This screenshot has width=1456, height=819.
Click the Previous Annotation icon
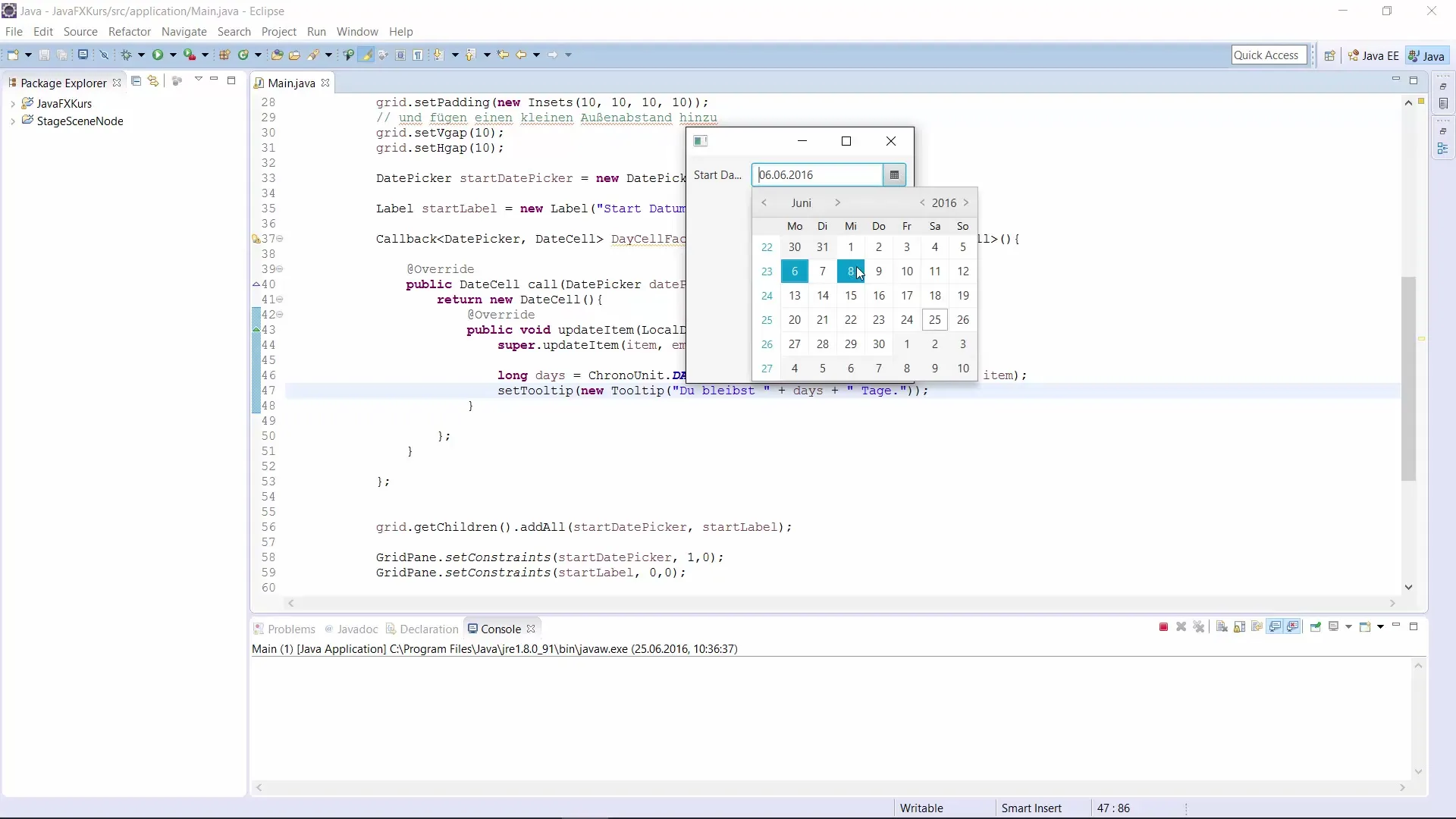point(470,55)
